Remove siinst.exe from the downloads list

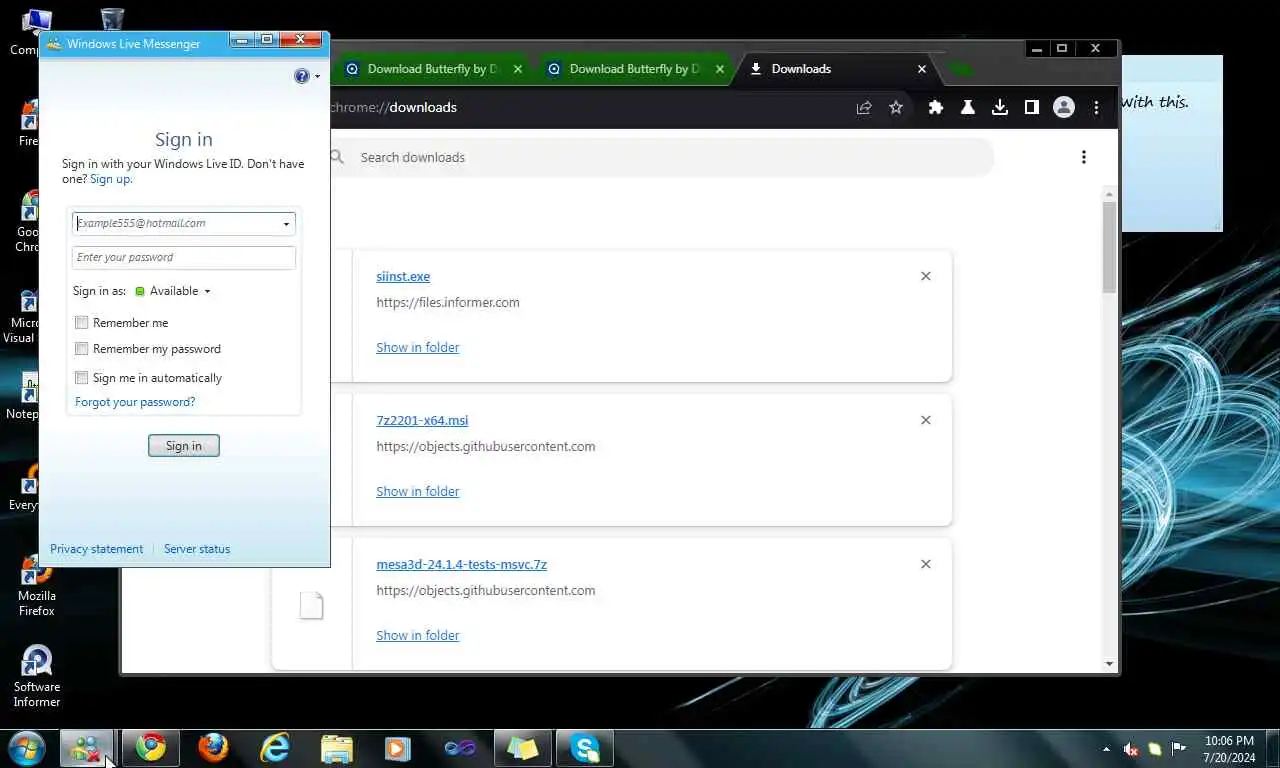[x=926, y=276]
